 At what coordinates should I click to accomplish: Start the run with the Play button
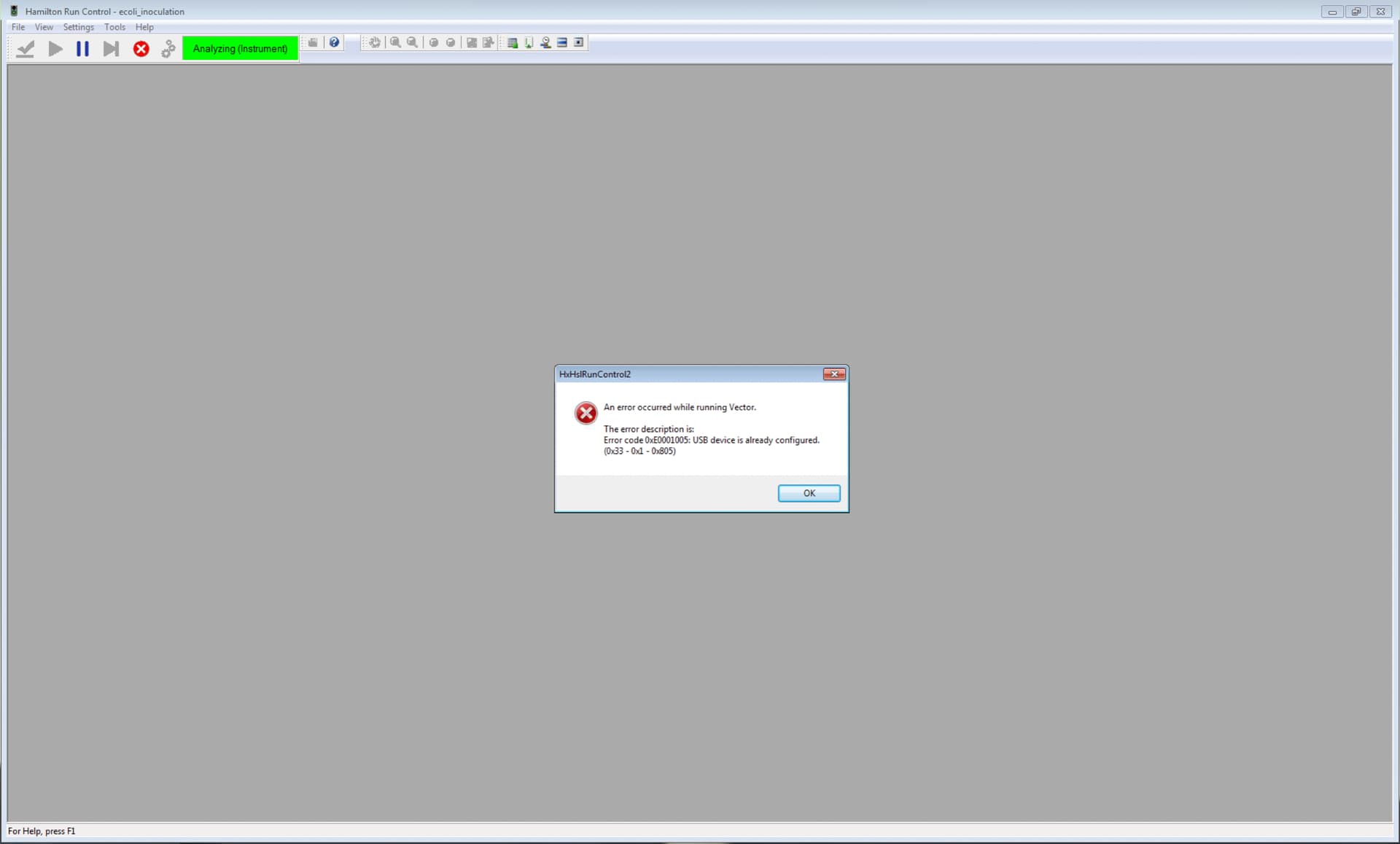(55, 49)
